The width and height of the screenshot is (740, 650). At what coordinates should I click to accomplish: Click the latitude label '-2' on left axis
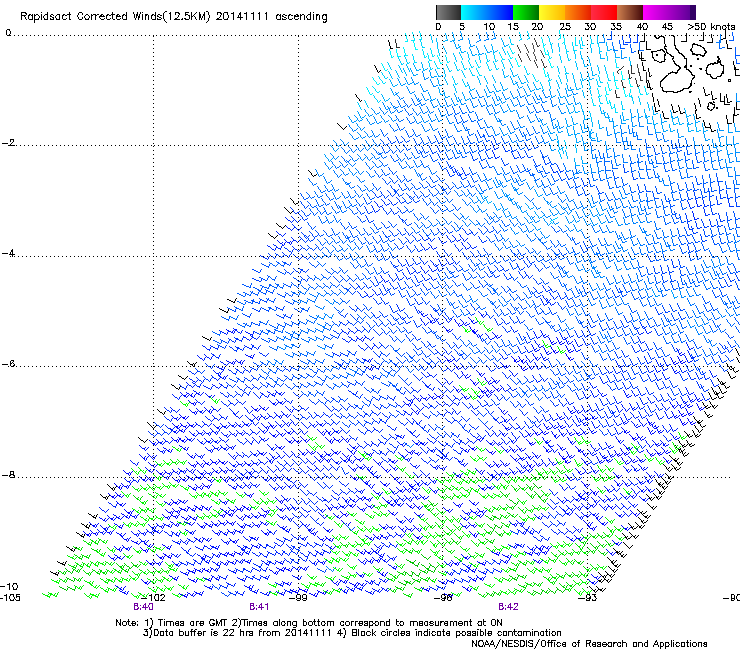(8, 143)
